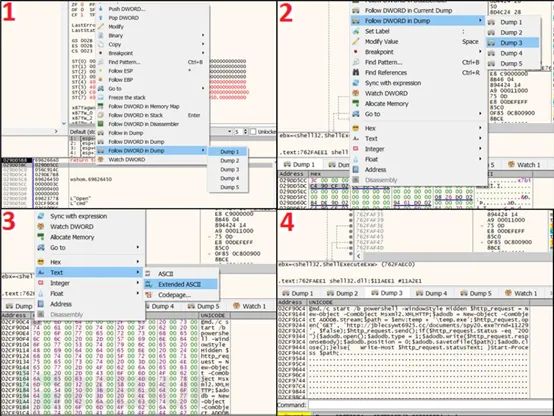
Task: Click Integer icon in menu with ASCII submenu open
Action: [x=41, y=283]
